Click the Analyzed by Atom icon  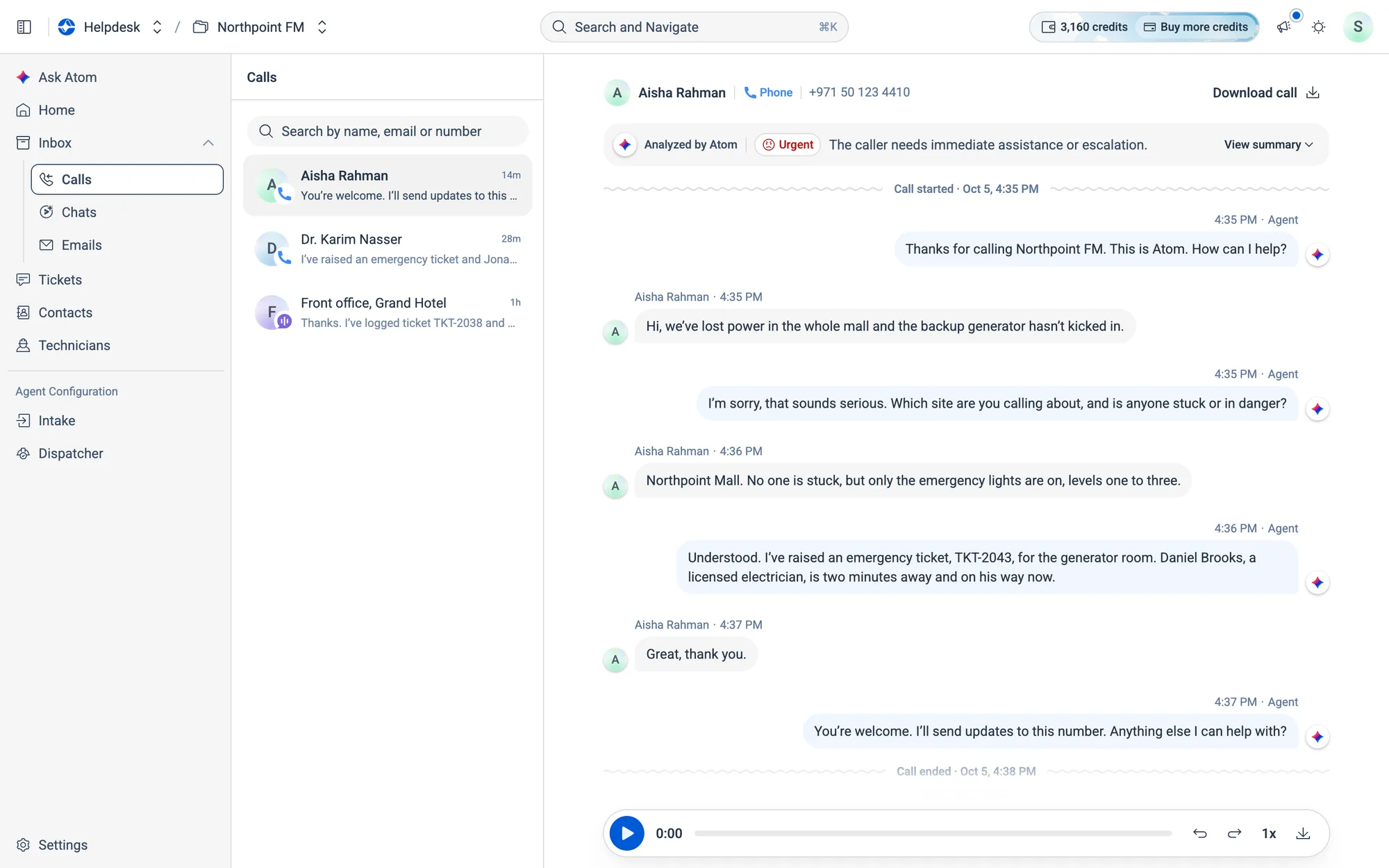625,144
